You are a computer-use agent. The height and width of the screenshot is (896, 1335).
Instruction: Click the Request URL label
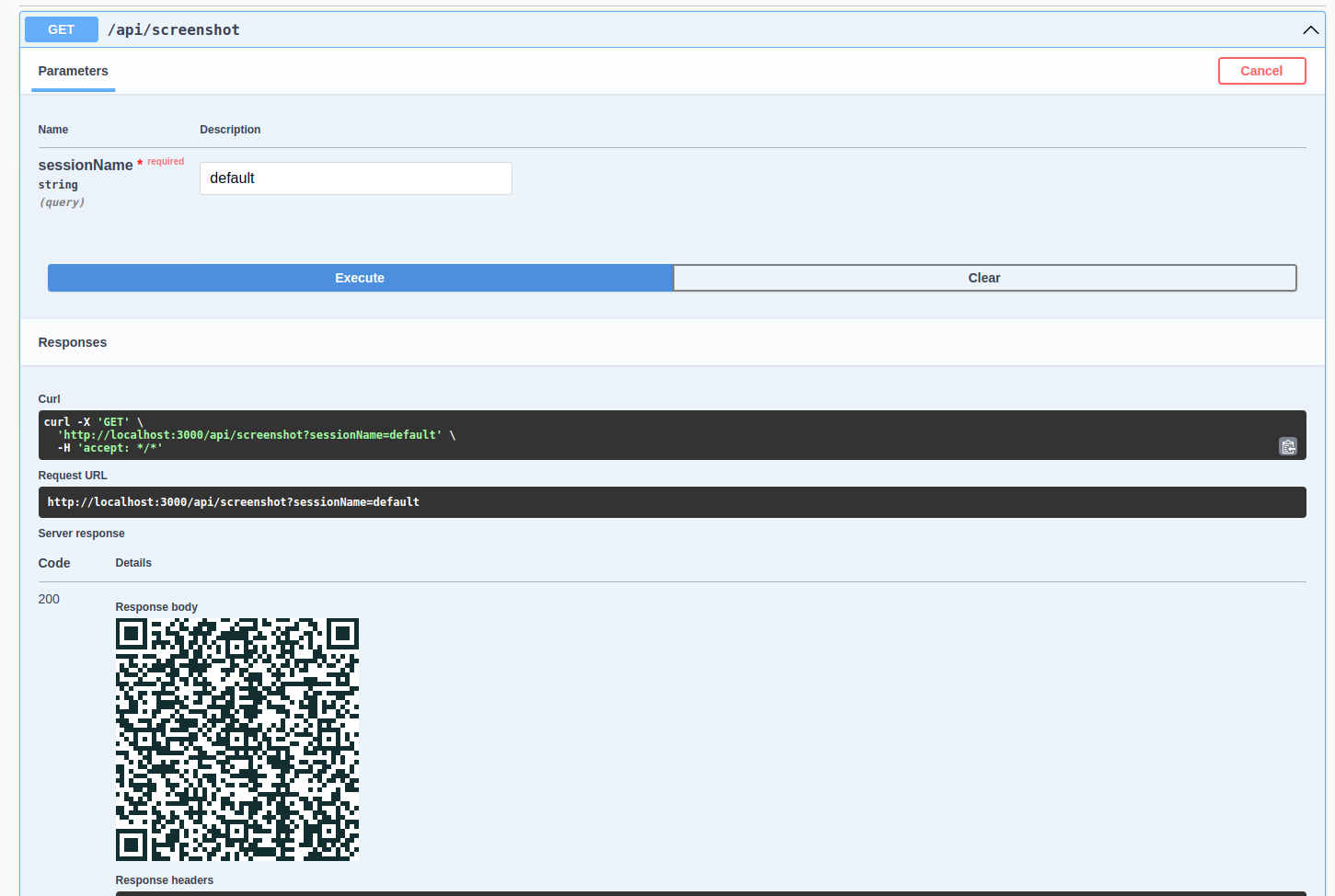pyautogui.click(x=73, y=476)
